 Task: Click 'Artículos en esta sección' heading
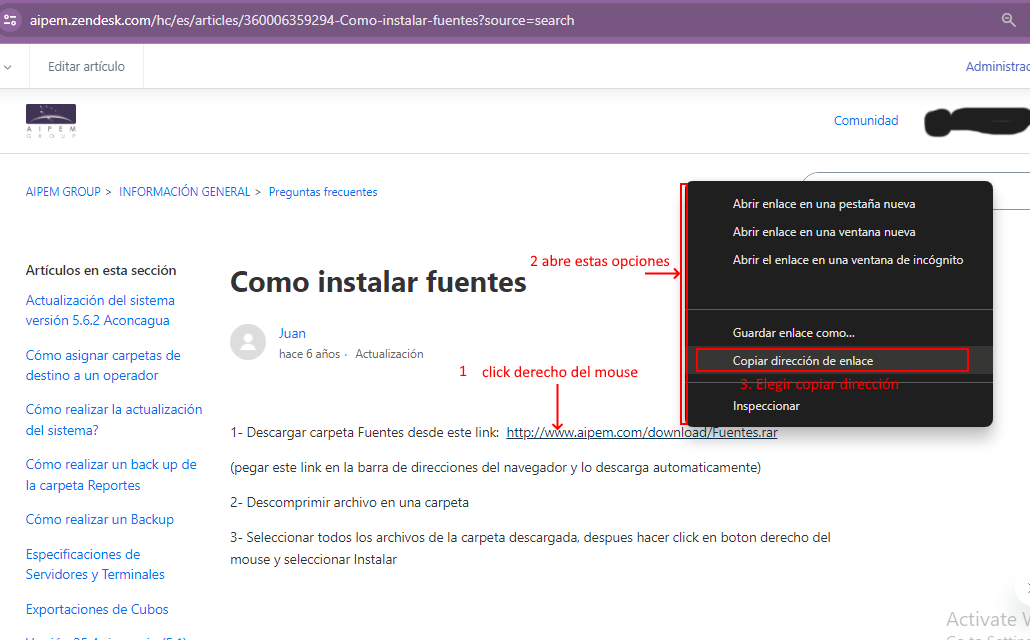click(101, 270)
